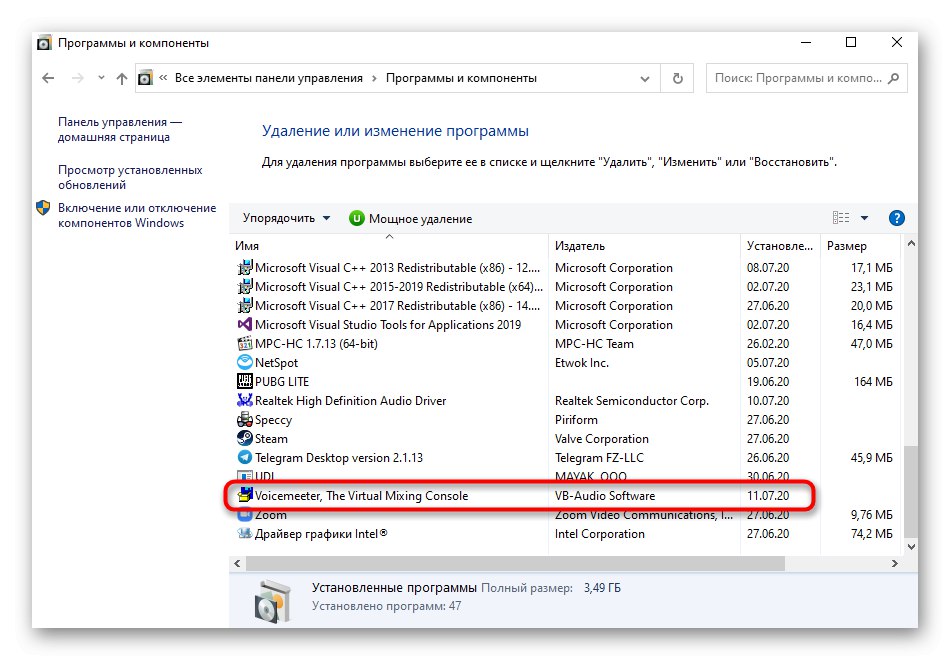This screenshot has height=660, width=950.
Task: Select Visual C++ 2017 Redistributable icon
Action: point(245,305)
